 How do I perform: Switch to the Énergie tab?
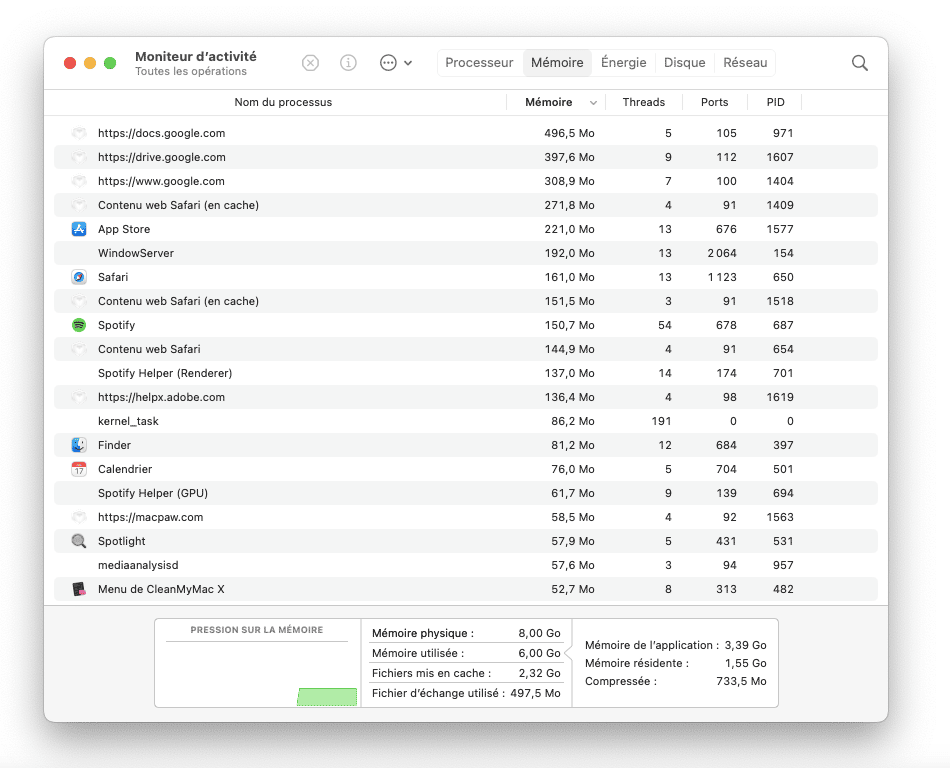click(x=623, y=62)
